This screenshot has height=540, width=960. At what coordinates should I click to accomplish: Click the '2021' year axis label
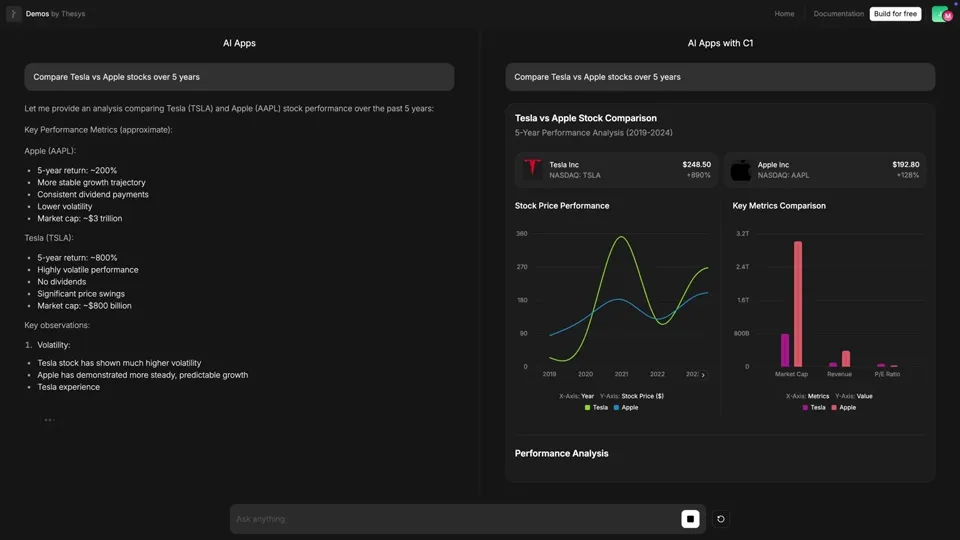tap(621, 374)
